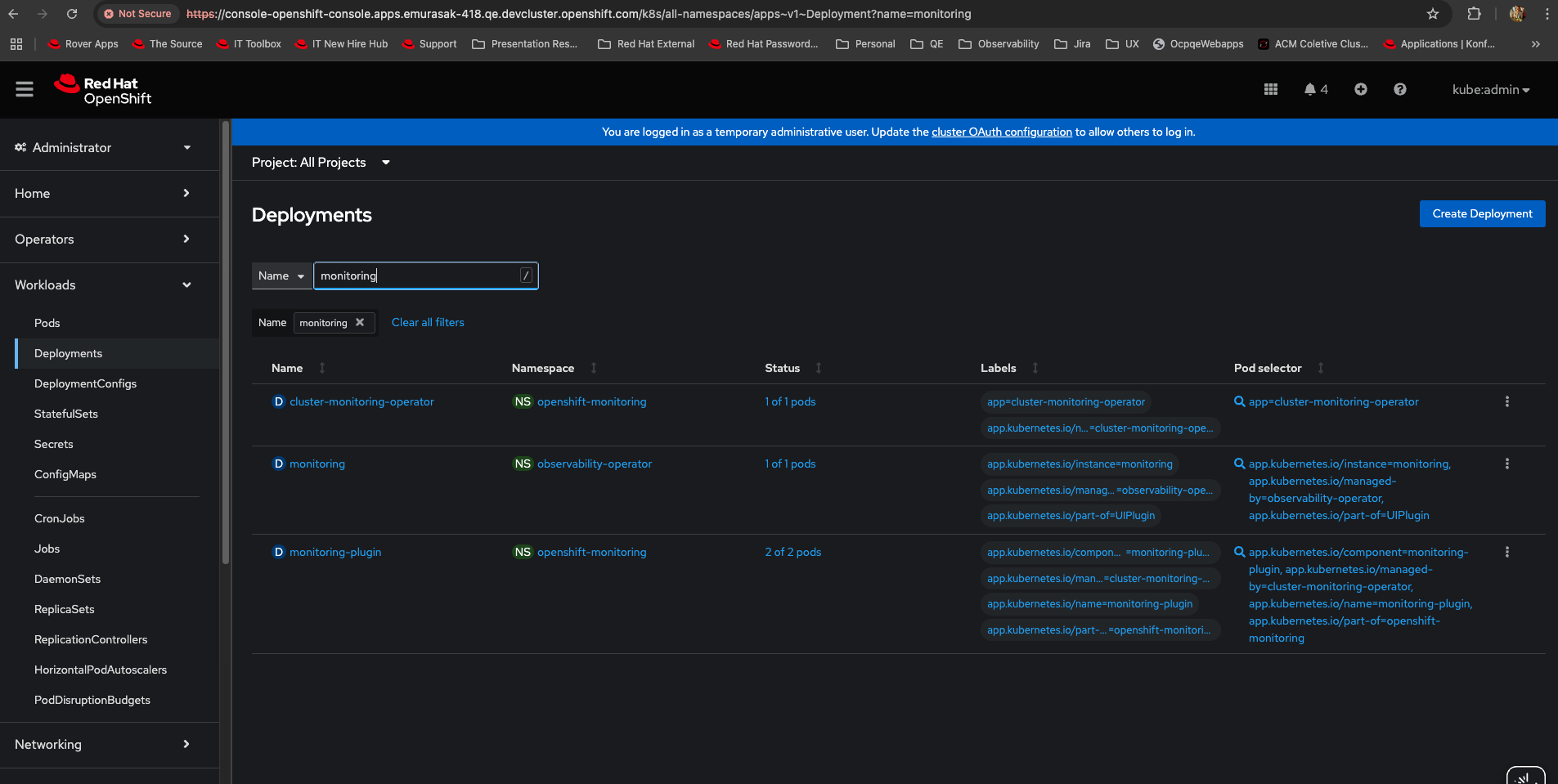Viewport: 1558px width, 784px height.
Task: Open the notifications bell icon
Action: coord(1310,90)
